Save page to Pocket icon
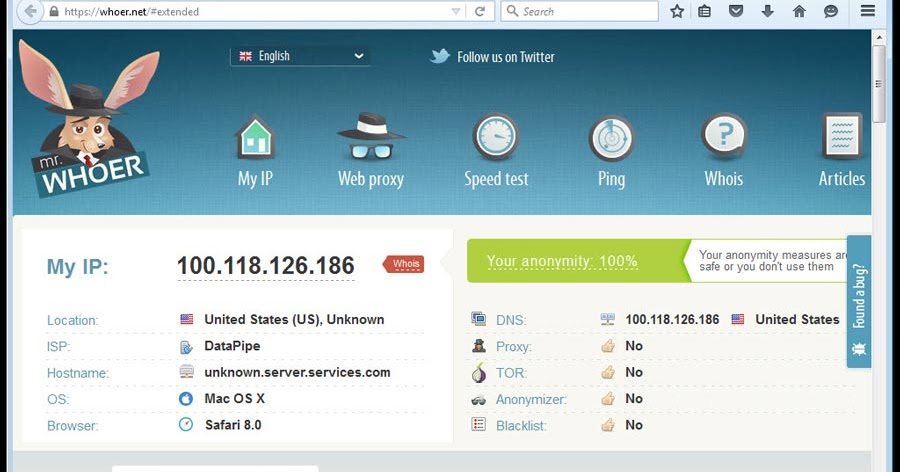The height and width of the screenshot is (472, 900). coord(736,11)
